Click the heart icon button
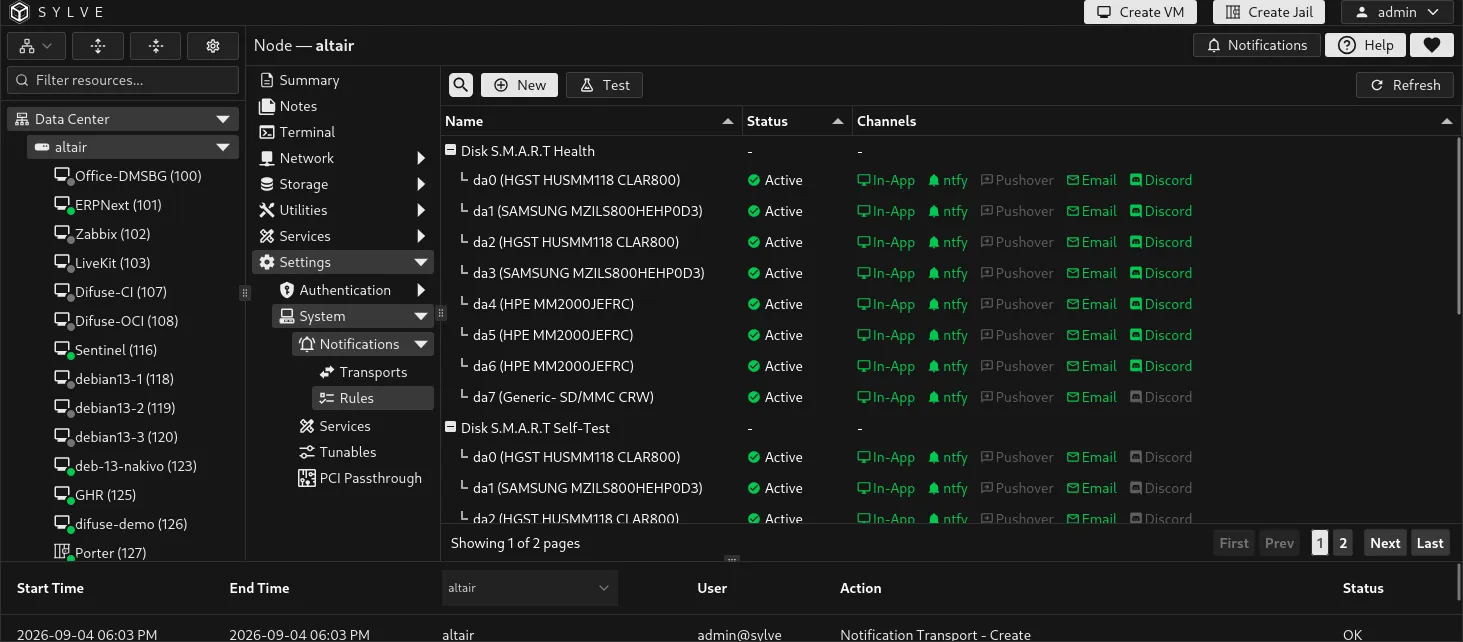 (x=1432, y=45)
